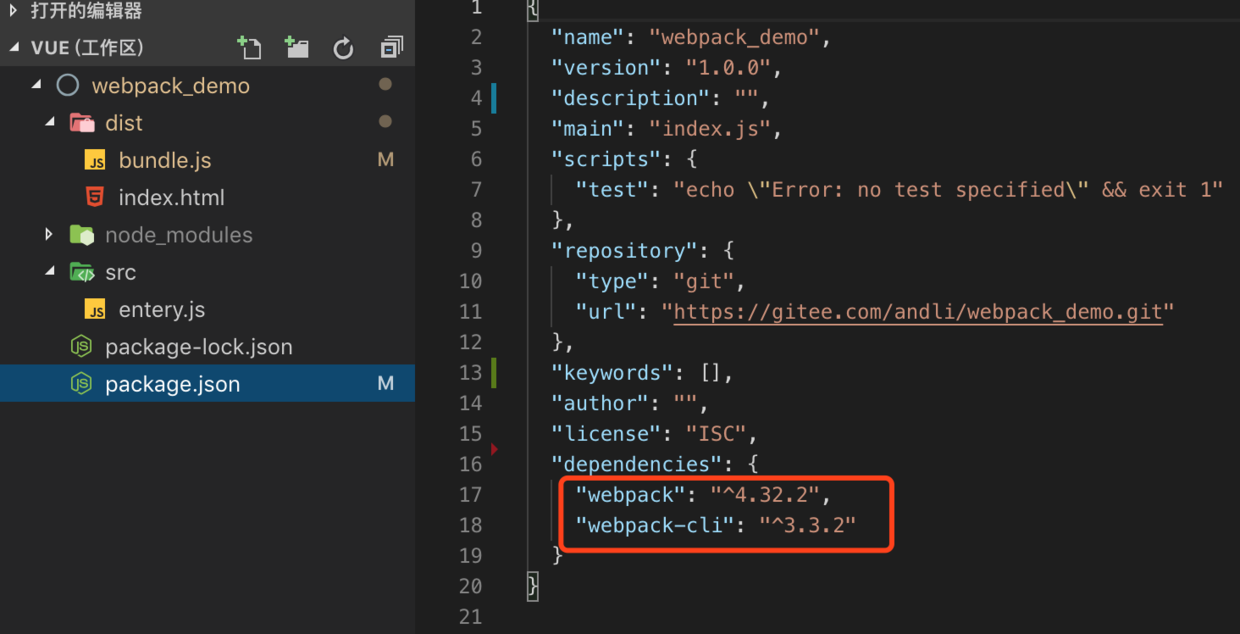The image size is (1240, 634).
Task: Click the Node icon next to package-lock.json
Action: (x=82, y=347)
